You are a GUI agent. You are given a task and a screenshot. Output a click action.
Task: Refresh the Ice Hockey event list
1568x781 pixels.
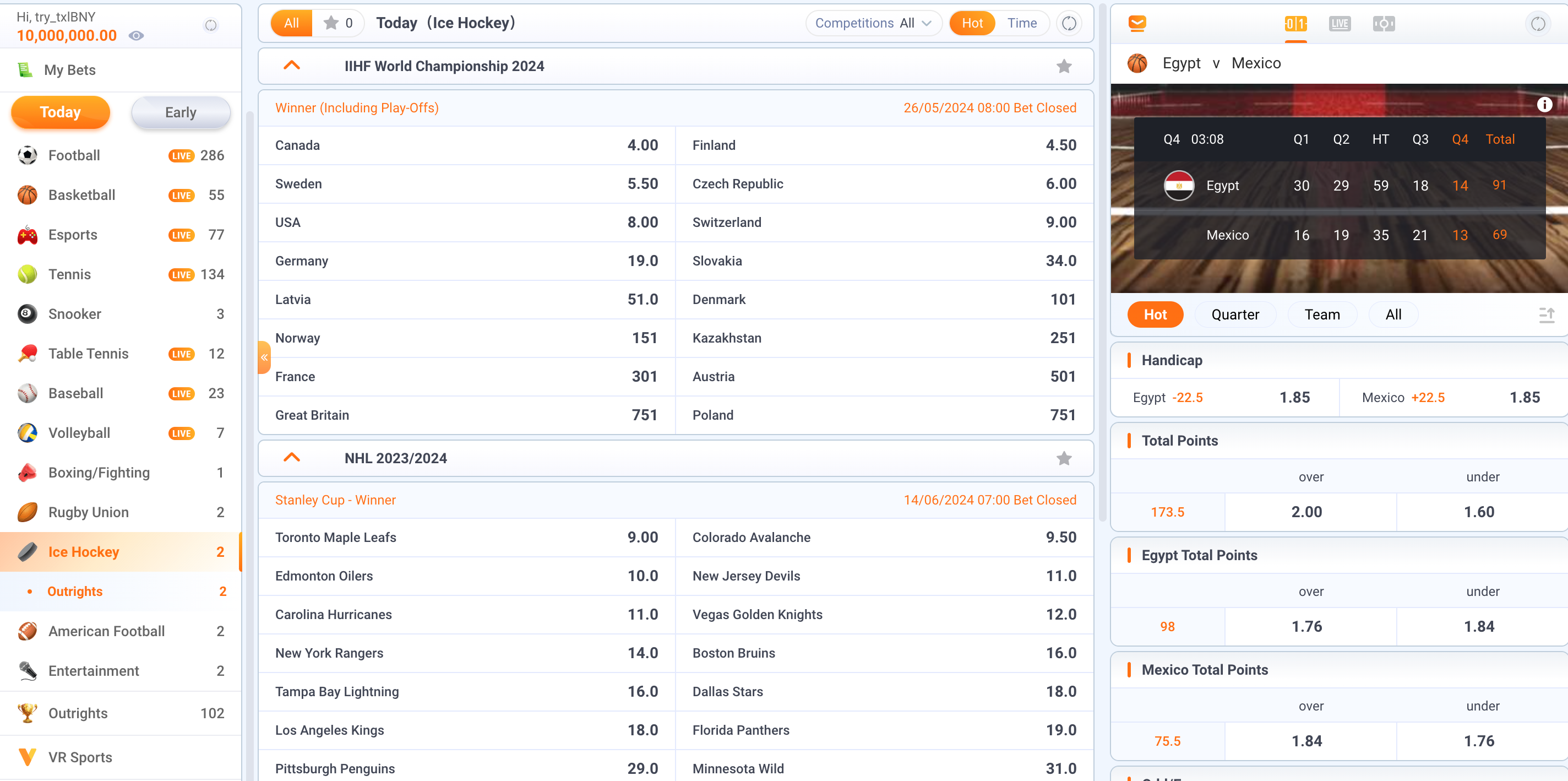1069,23
